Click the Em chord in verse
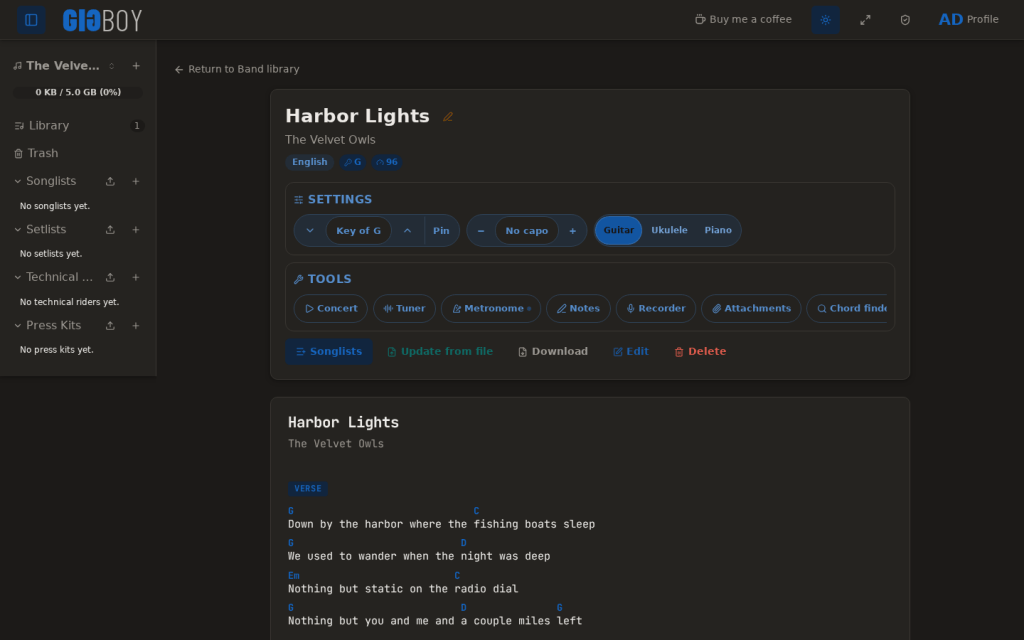This screenshot has height=640, width=1024. (294, 575)
